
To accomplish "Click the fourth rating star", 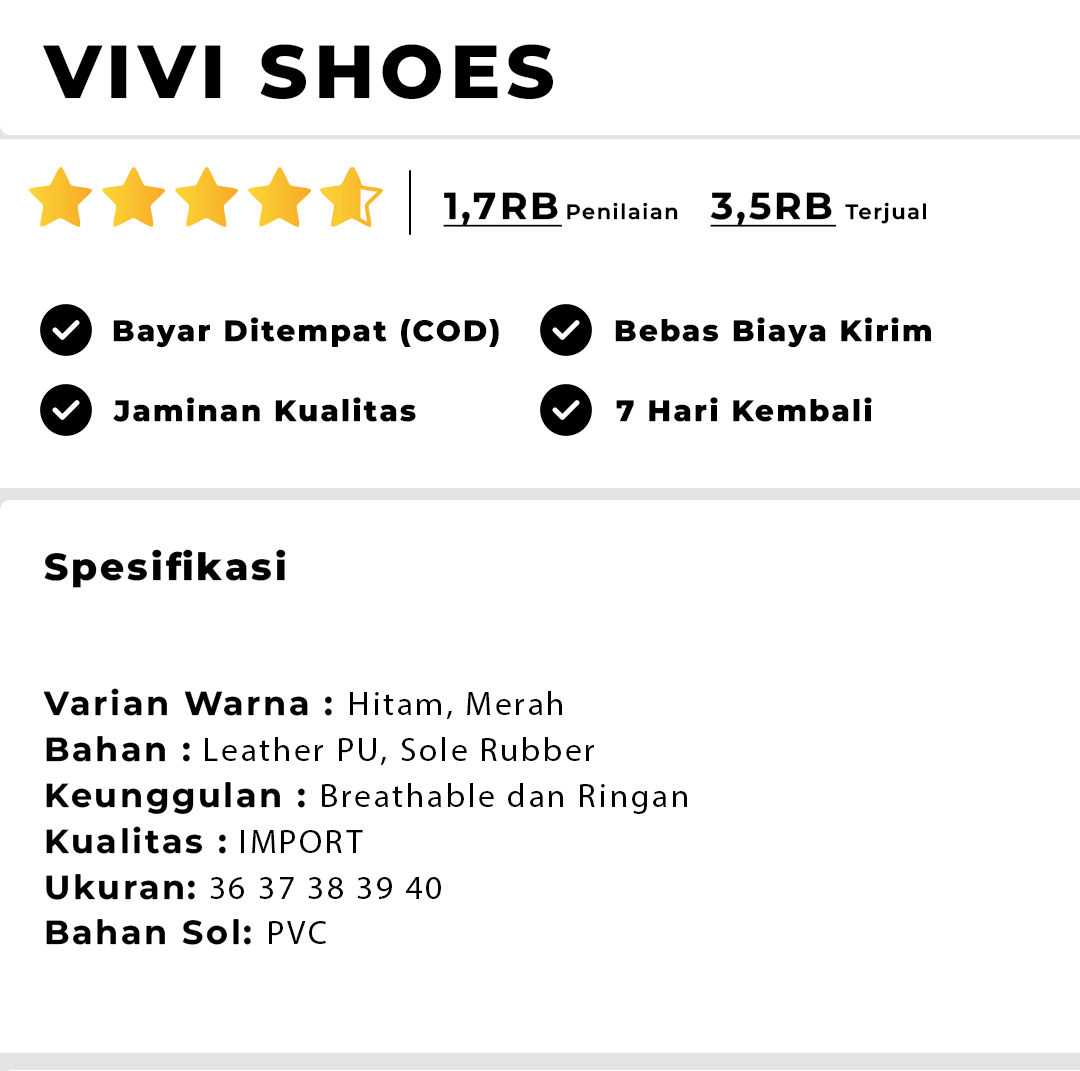I will (x=280, y=198).
